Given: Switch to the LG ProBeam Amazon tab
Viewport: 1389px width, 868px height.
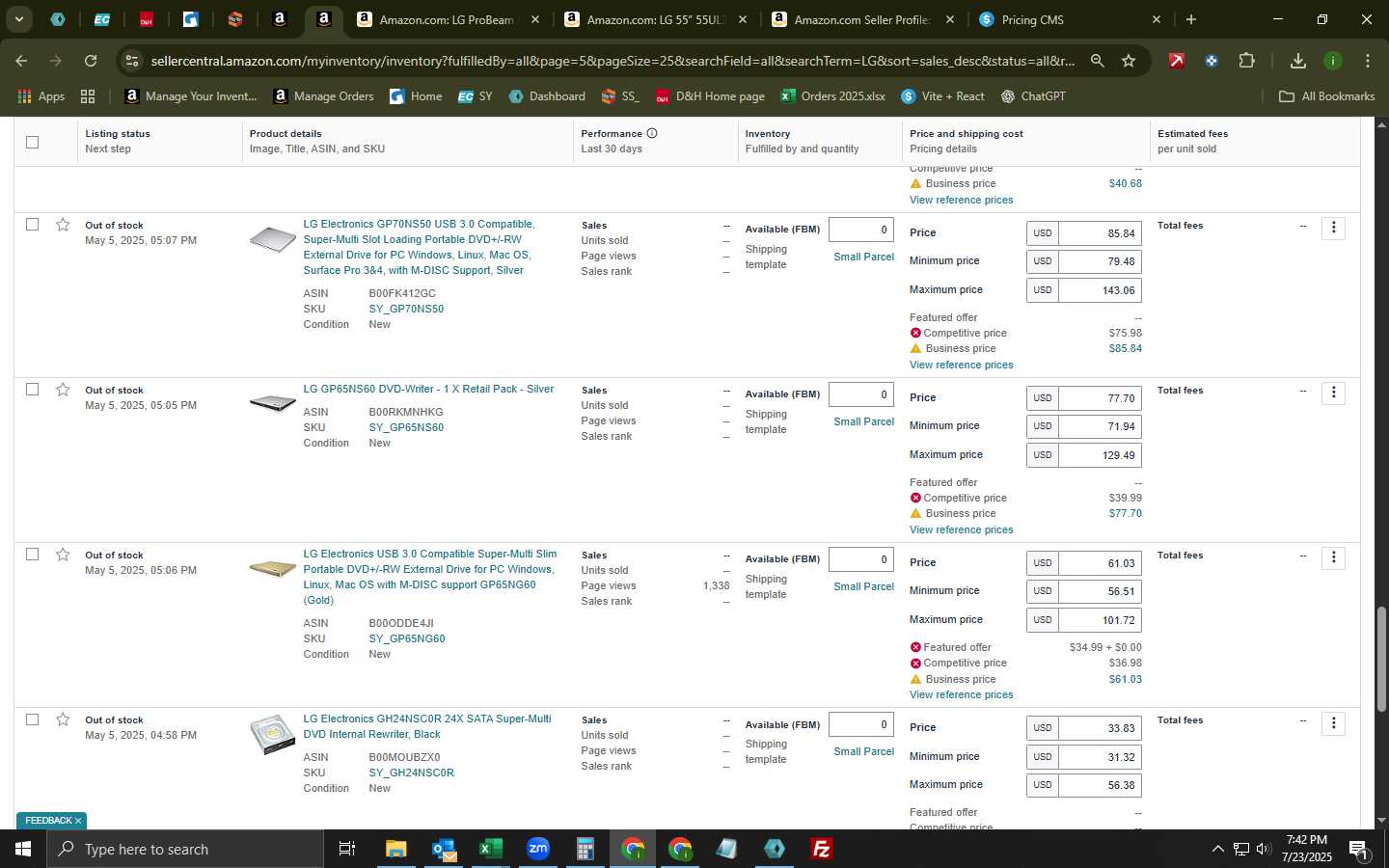Looking at the screenshot, I should [448, 19].
